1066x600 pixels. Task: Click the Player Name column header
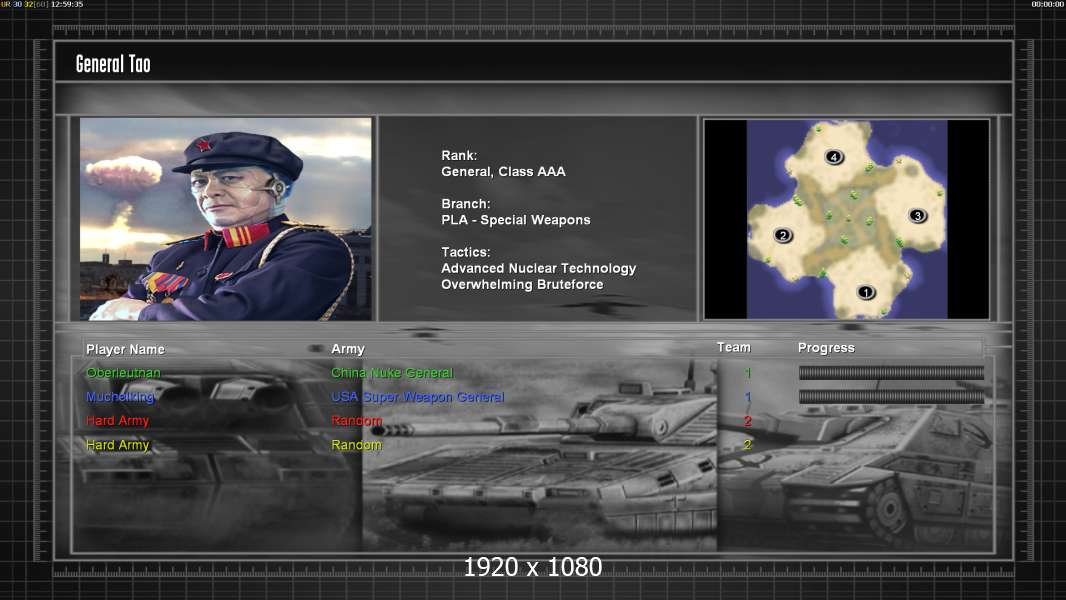click(125, 349)
